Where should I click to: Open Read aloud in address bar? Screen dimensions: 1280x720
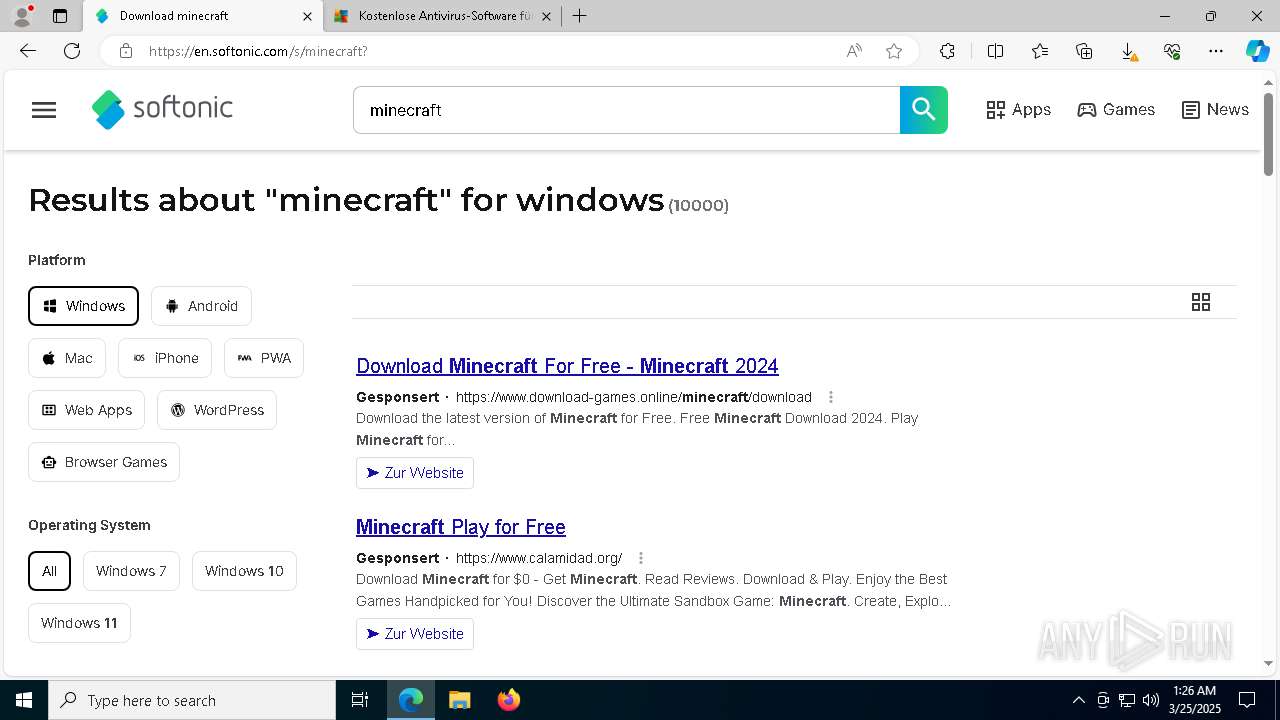click(854, 51)
